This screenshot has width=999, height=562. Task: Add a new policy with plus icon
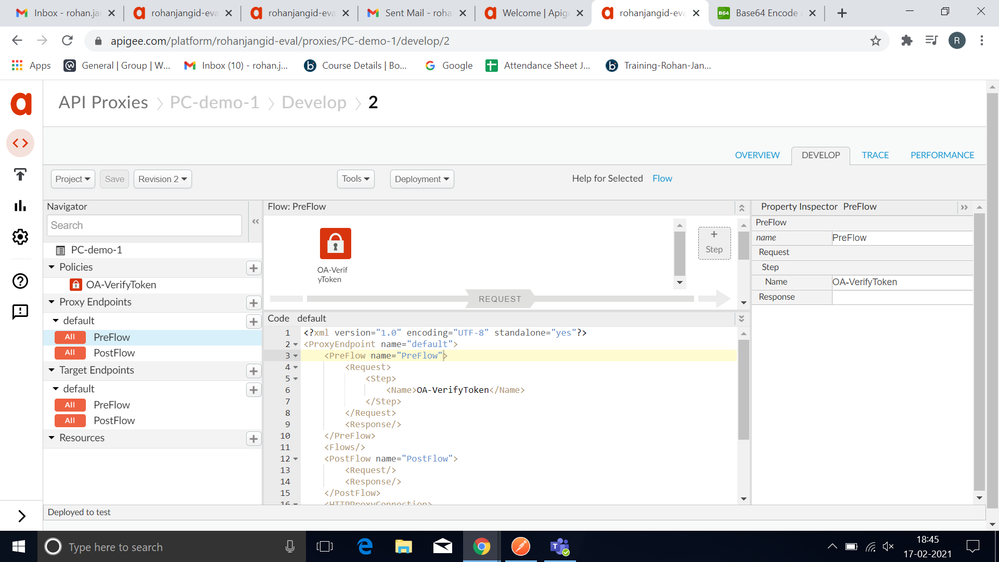(254, 268)
